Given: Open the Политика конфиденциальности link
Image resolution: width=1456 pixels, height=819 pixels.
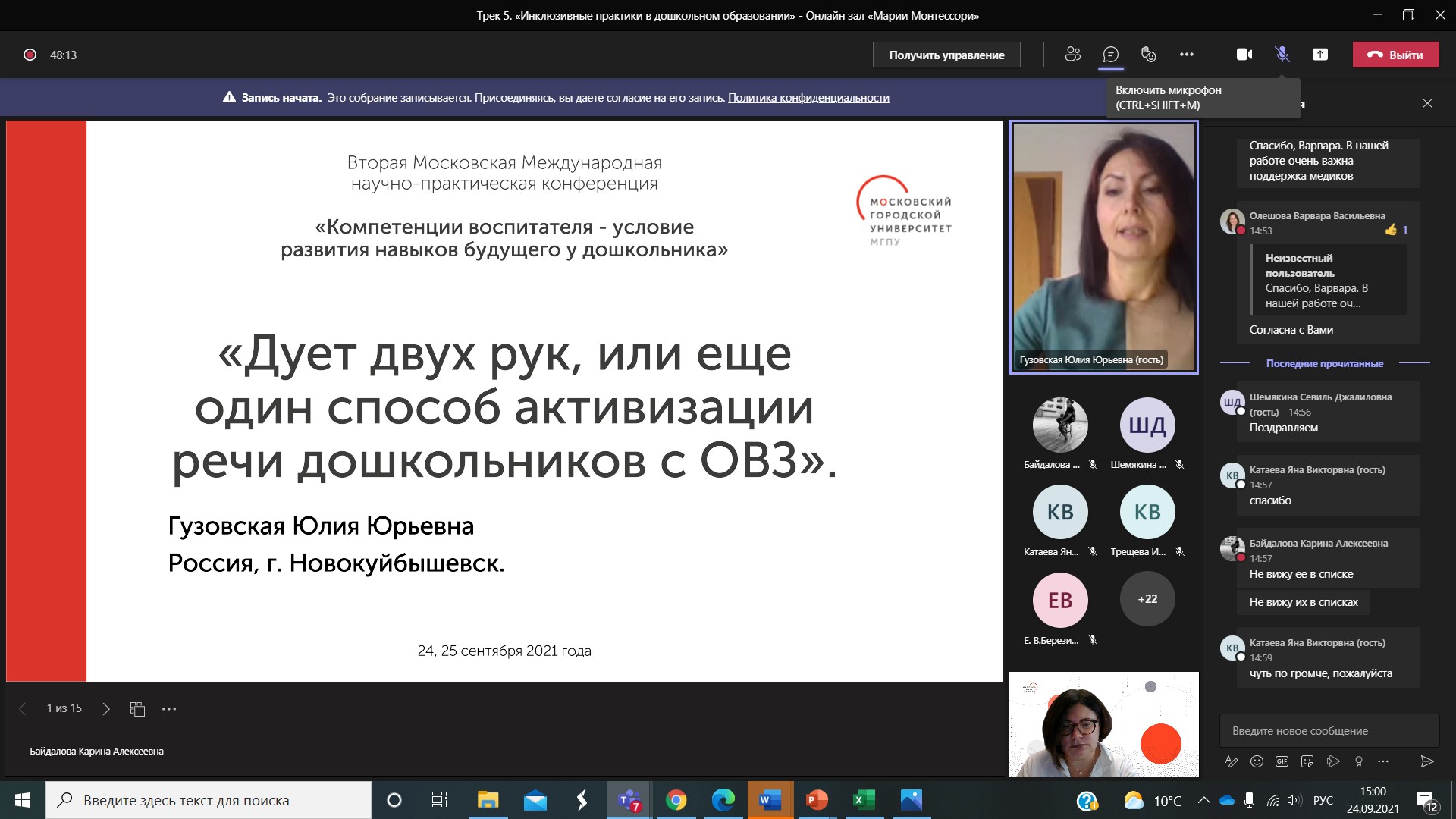Looking at the screenshot, I should pos(808,98).
